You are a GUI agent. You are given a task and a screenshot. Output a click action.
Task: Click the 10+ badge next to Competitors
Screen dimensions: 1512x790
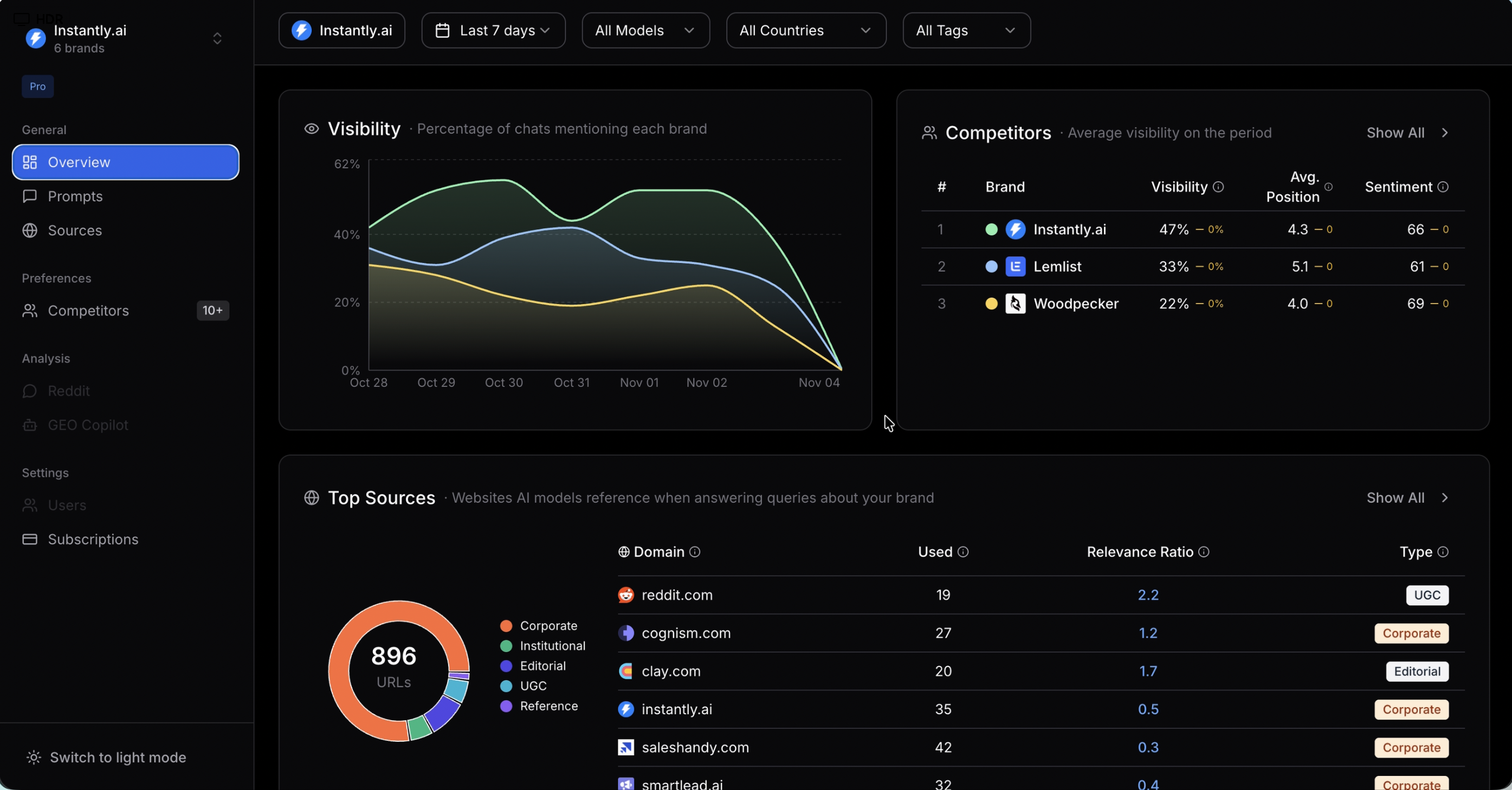pyautogui.click(x=212, y=310)
